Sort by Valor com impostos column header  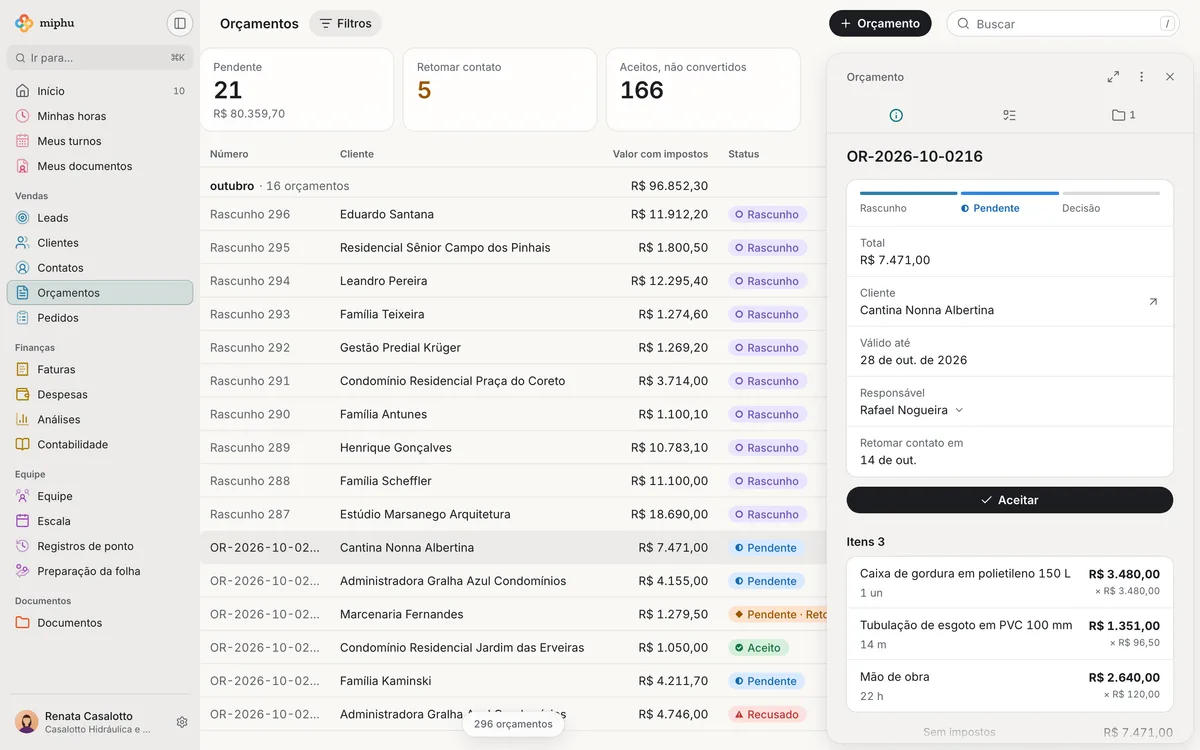tap(660, 154)
